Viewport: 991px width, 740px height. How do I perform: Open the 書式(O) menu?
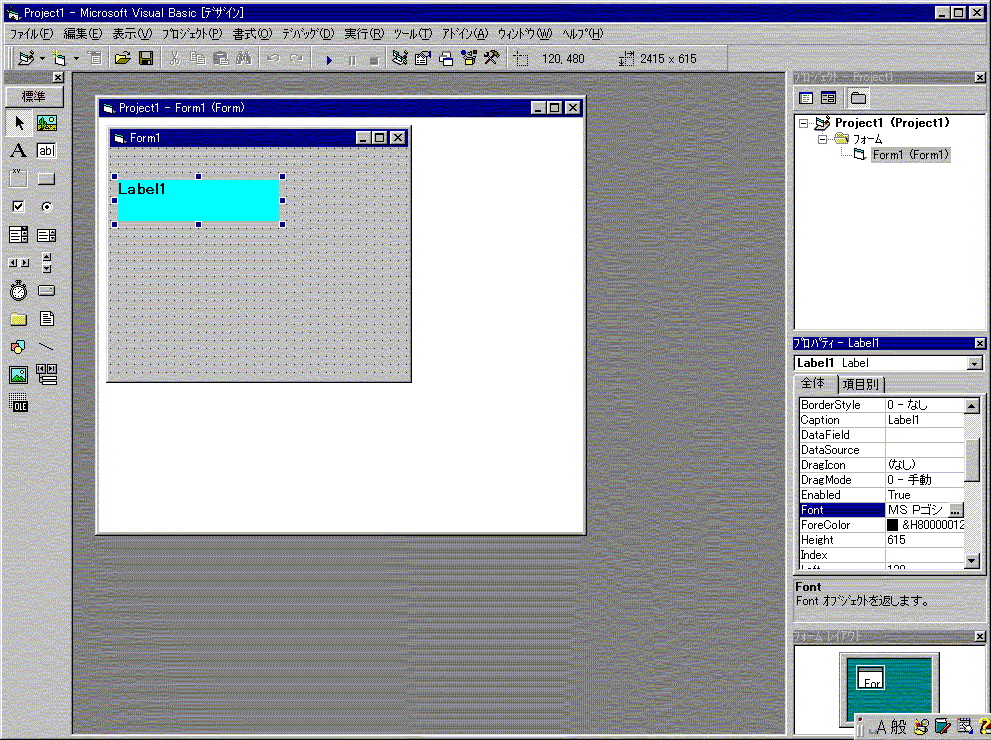[x=252, y=34]
